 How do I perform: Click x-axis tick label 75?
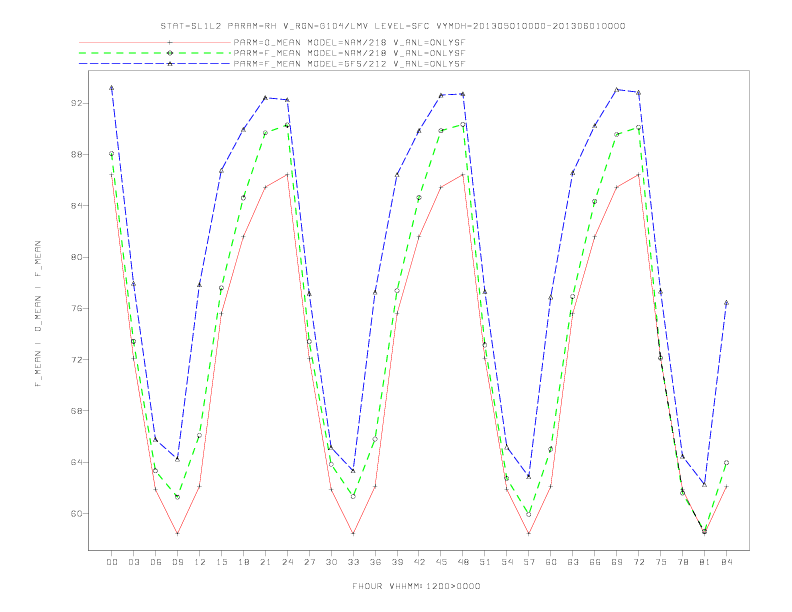(x=661, y=562)
